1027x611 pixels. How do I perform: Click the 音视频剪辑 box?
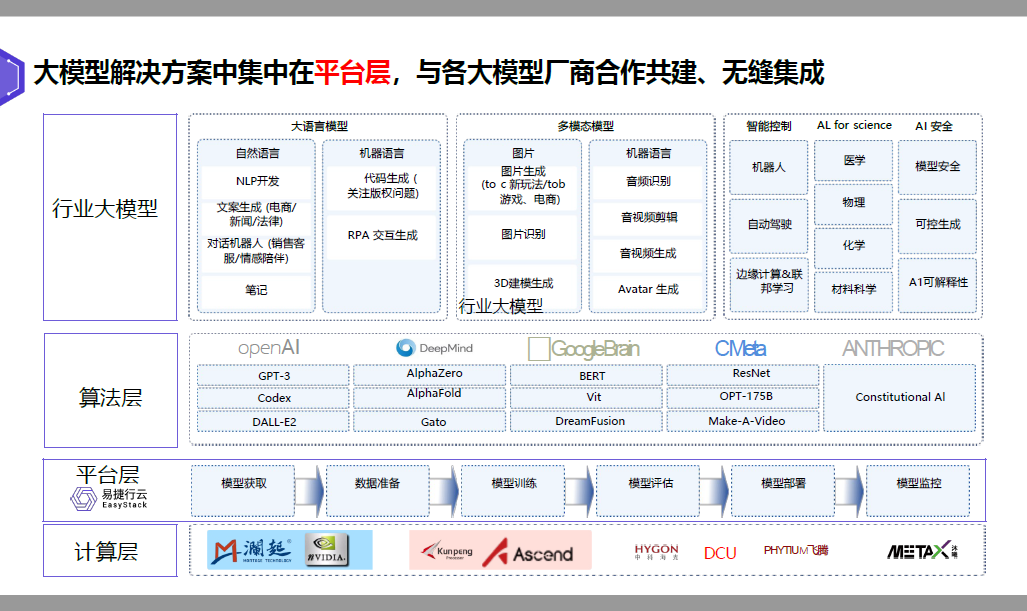(648, 217)
